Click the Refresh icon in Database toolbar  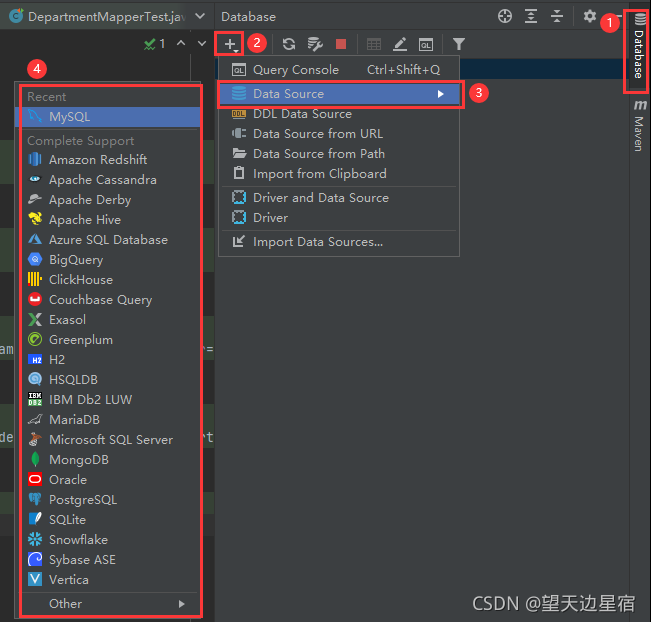click(289, 44)
